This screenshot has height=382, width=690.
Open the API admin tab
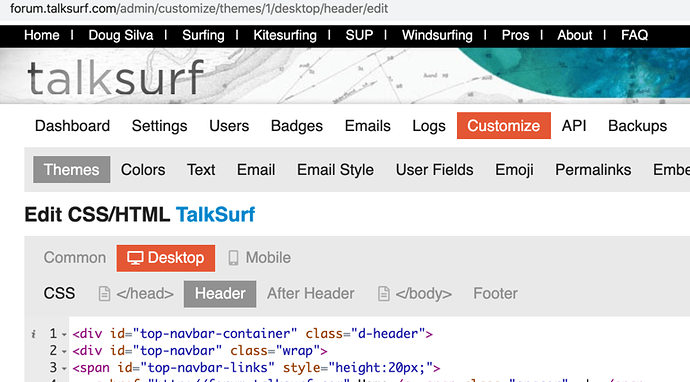574,126
